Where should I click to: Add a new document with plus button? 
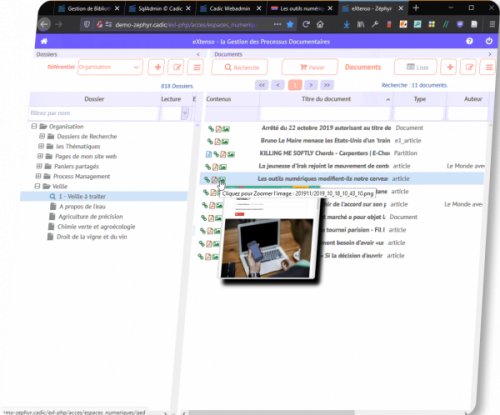(450, 67)
